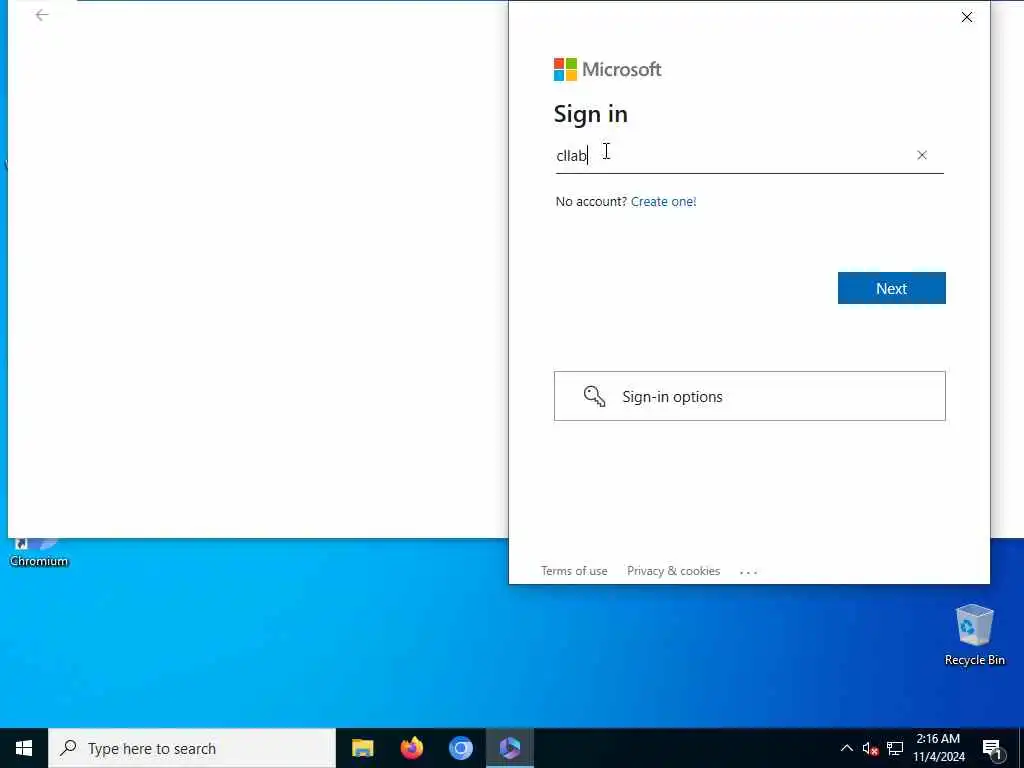Open Sign-in options
The image size is (1024, 768).
tap(749, 396)
